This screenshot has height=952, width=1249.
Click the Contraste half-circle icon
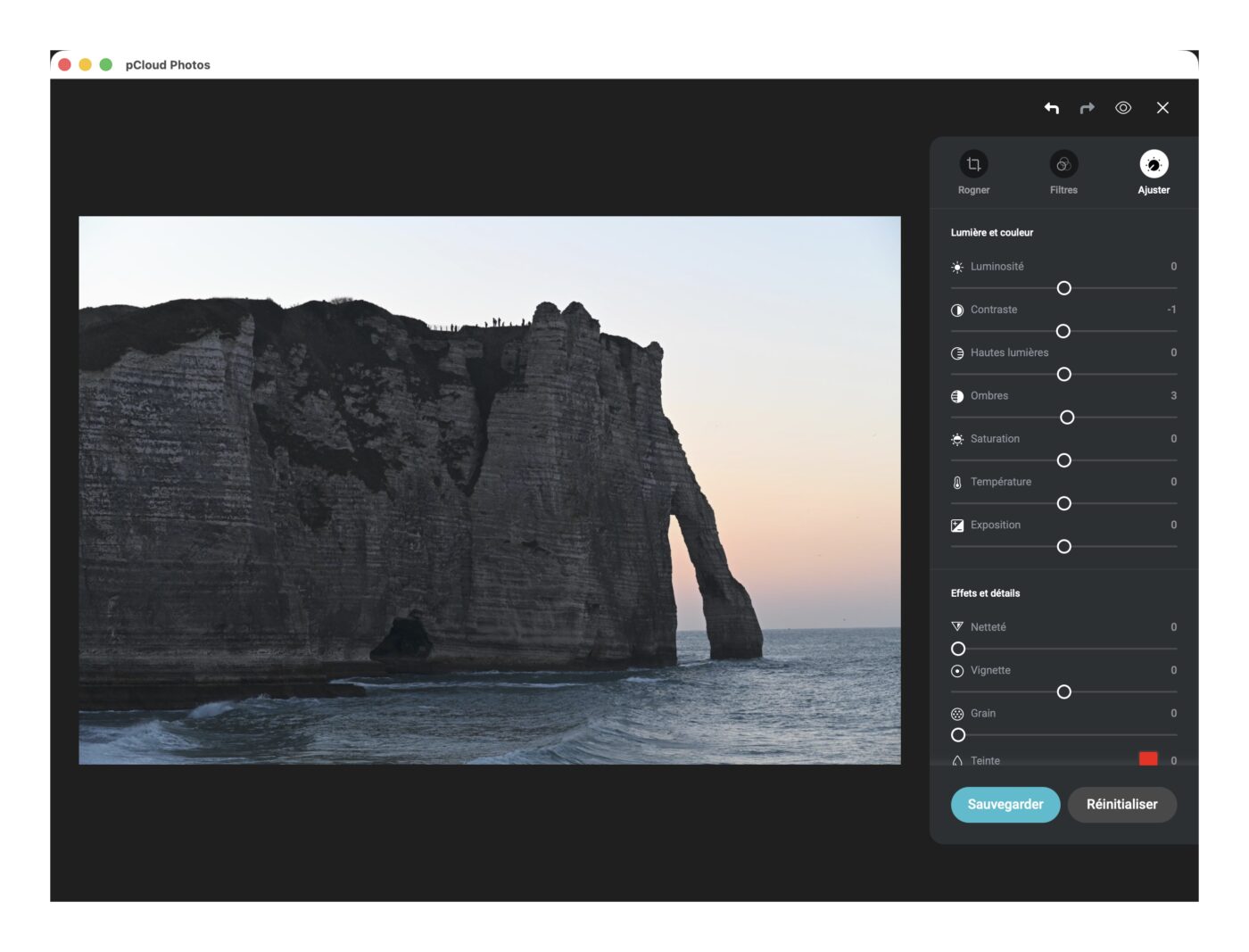[957, 310]
